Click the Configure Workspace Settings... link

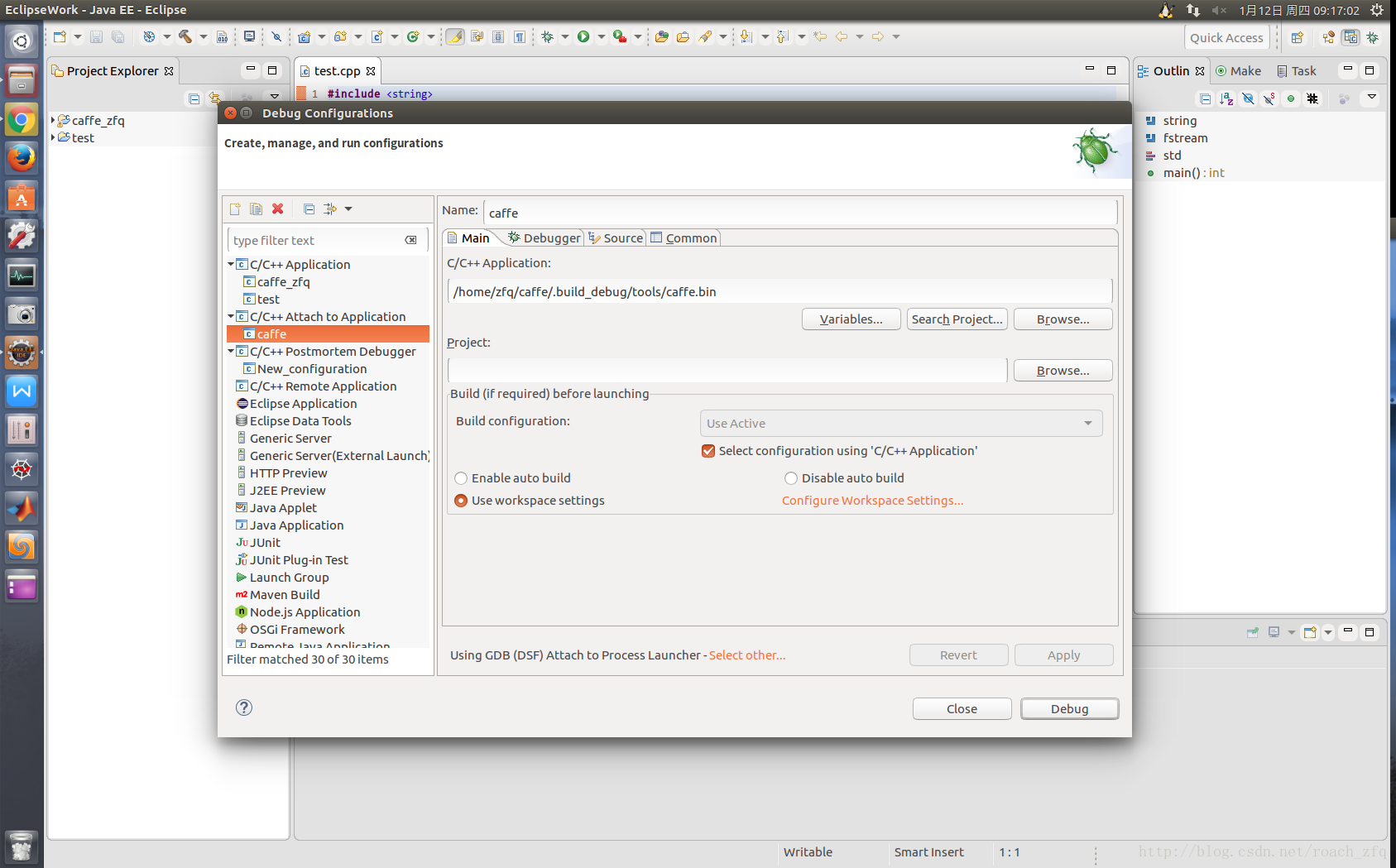tap(872, 501)
